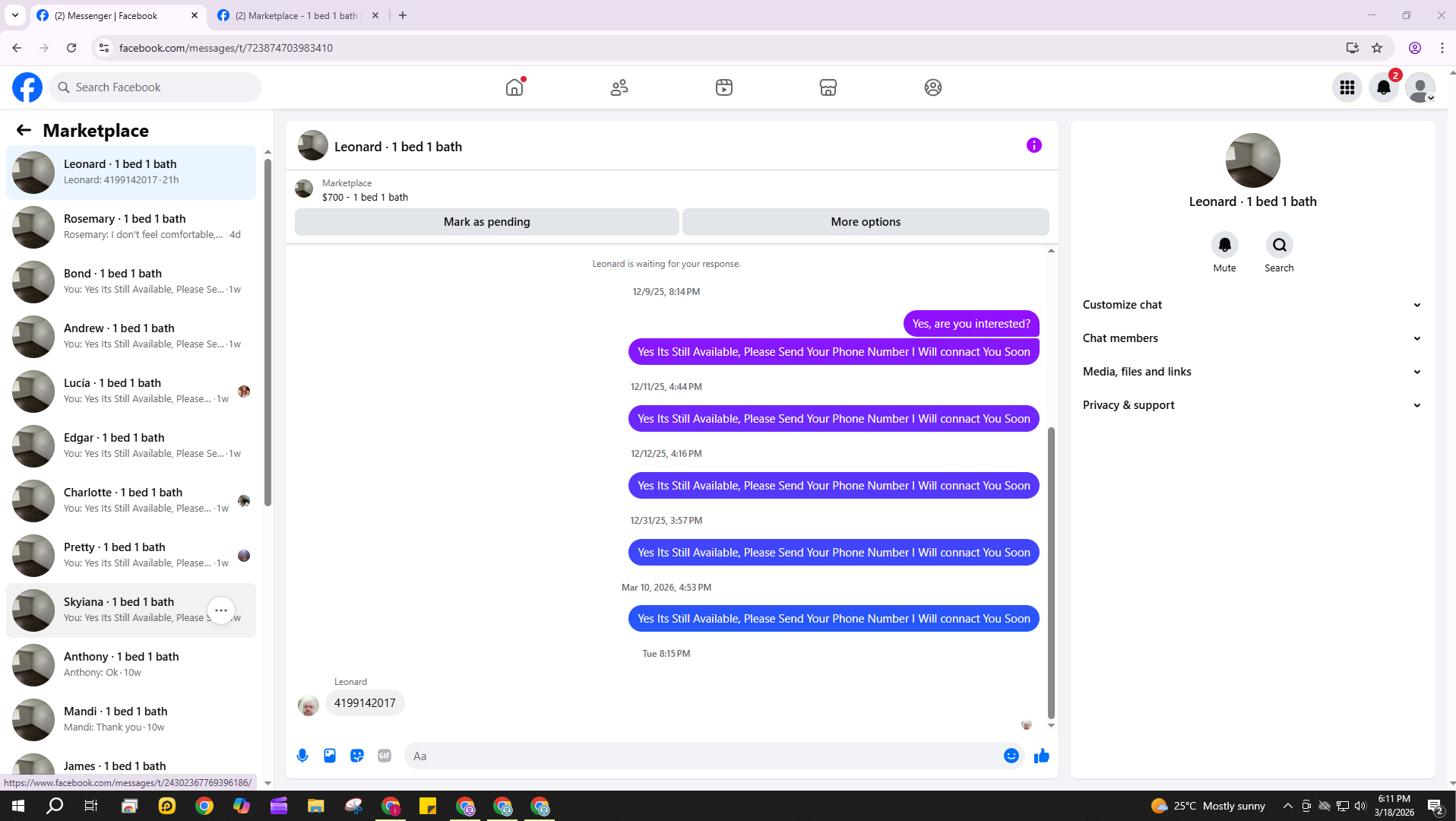Screen dimensions: 1456x821
Task: Open conversation information purple icon
Action: tap(1034, 145)
